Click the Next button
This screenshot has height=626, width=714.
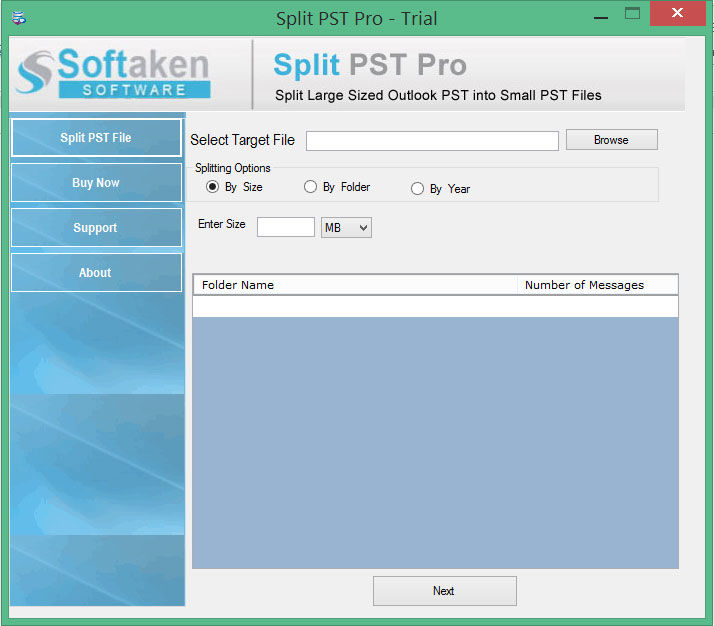pyautogui.click(x=444, y=590)
